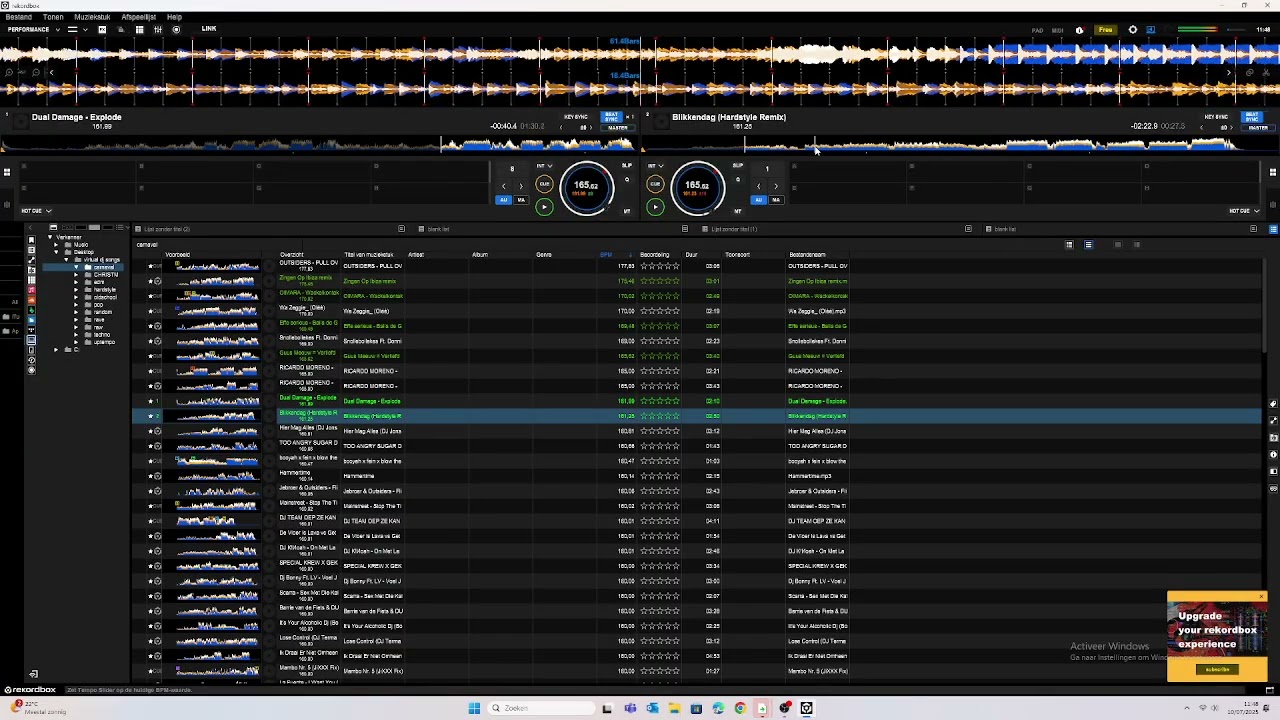Switch to the 'Lijst zonder titel (2)' tab

(x=165, y=229)
